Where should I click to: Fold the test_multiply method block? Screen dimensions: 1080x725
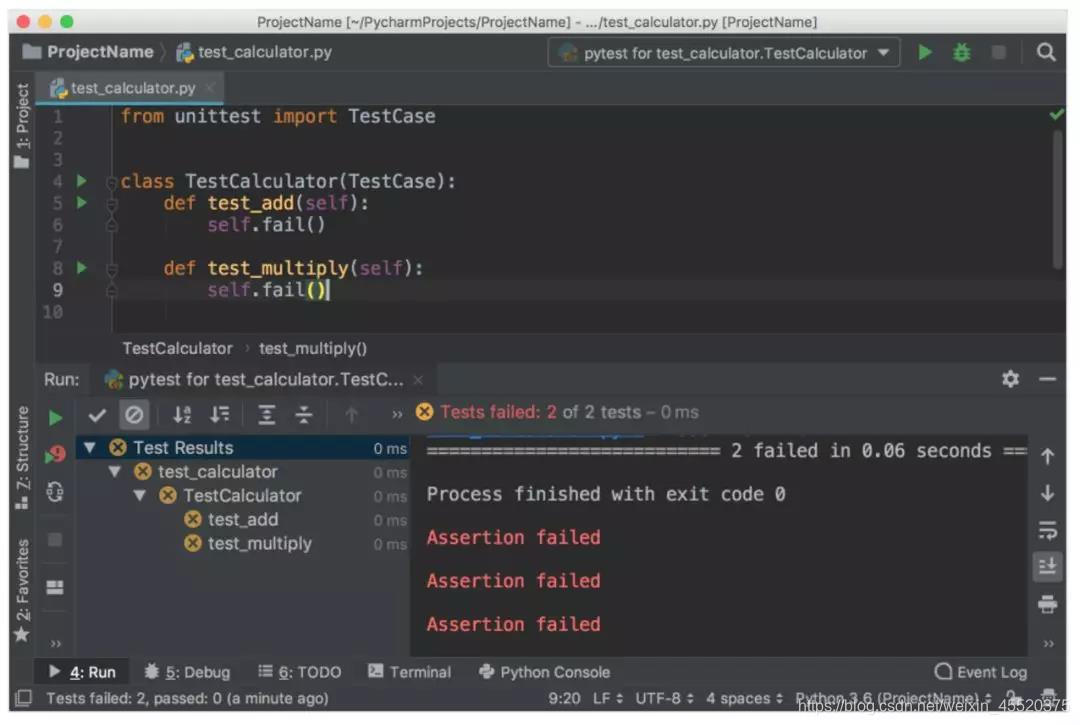pyautogui.click(x=112, y=269)
